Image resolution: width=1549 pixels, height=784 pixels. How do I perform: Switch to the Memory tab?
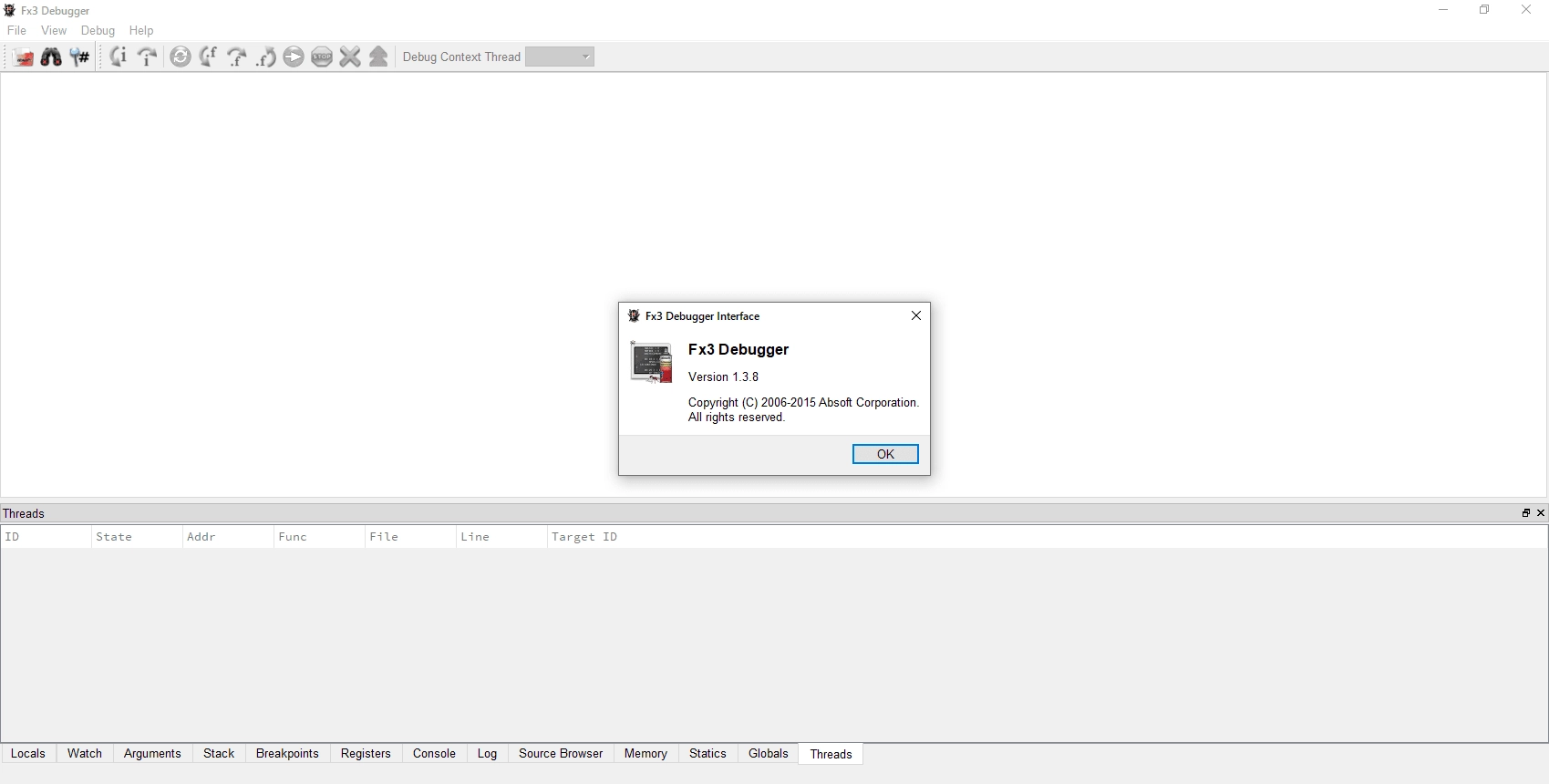pos(645,754)
